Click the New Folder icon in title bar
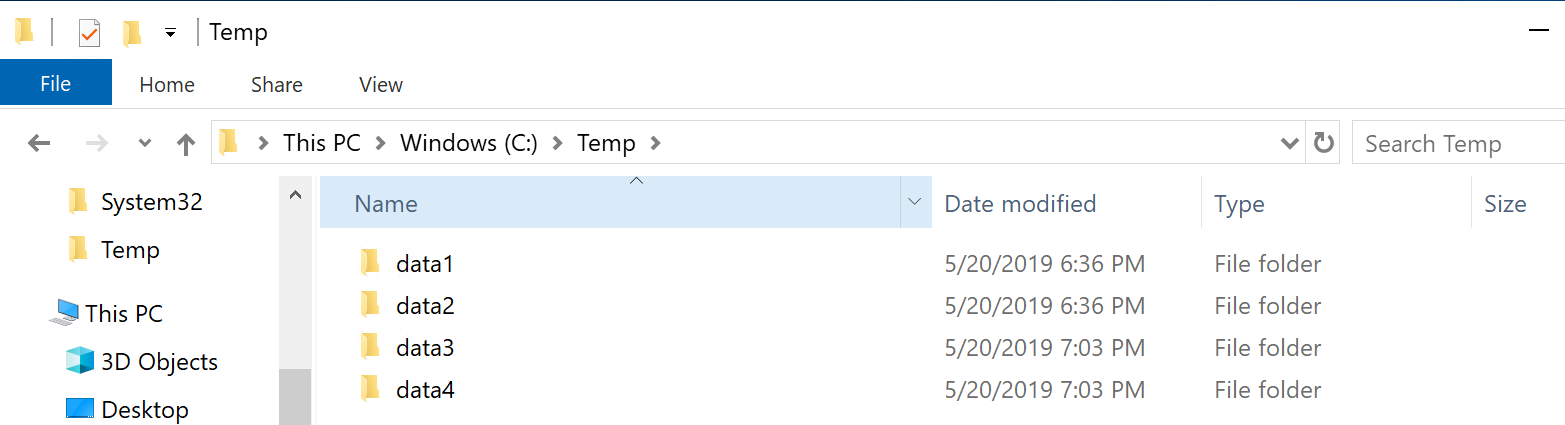This screenshot has height=425, width=1565. 132,33
